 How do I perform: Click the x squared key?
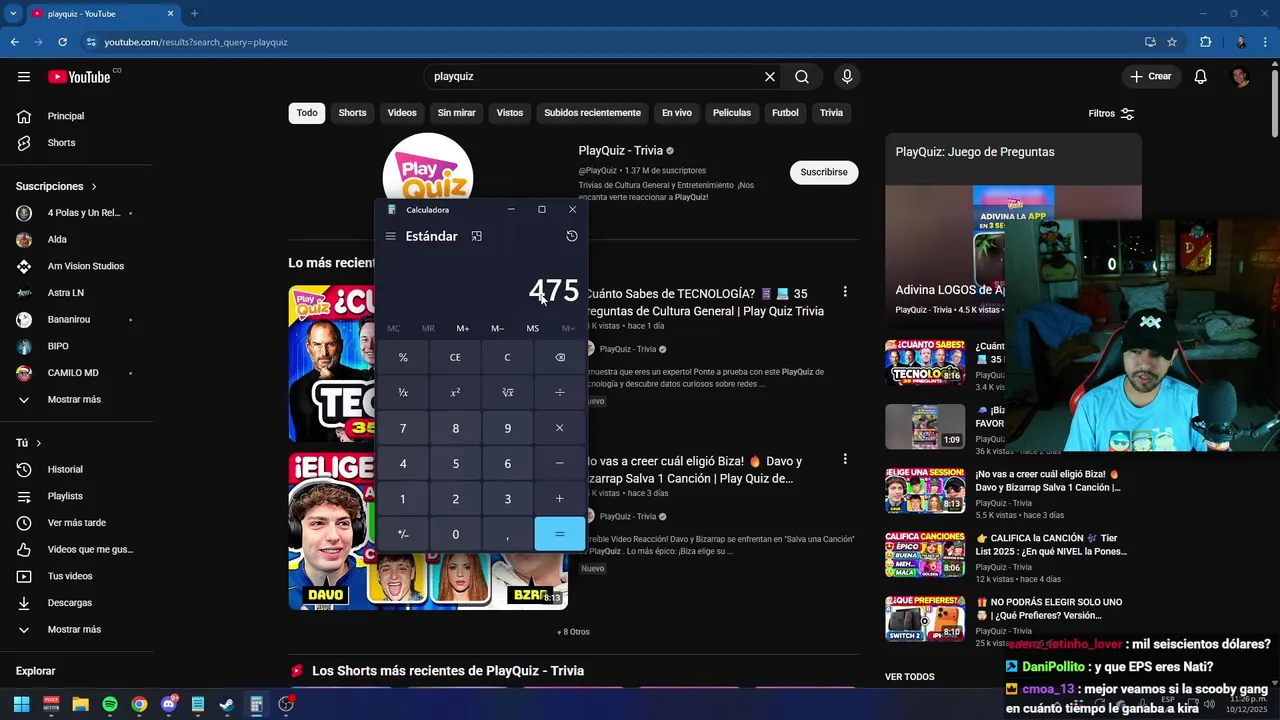[455, 392]
